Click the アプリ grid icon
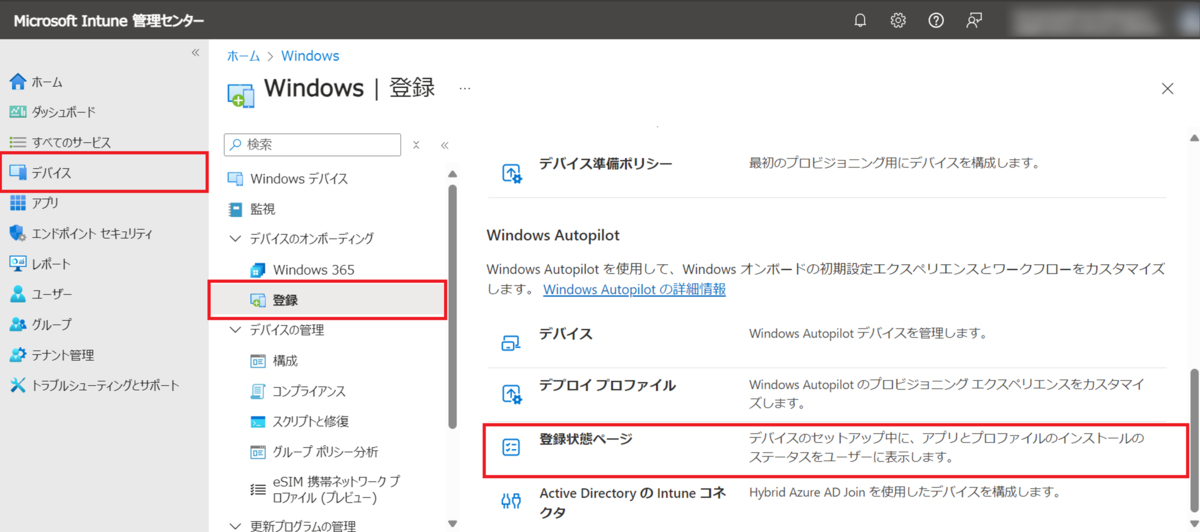 coord(17,203)
